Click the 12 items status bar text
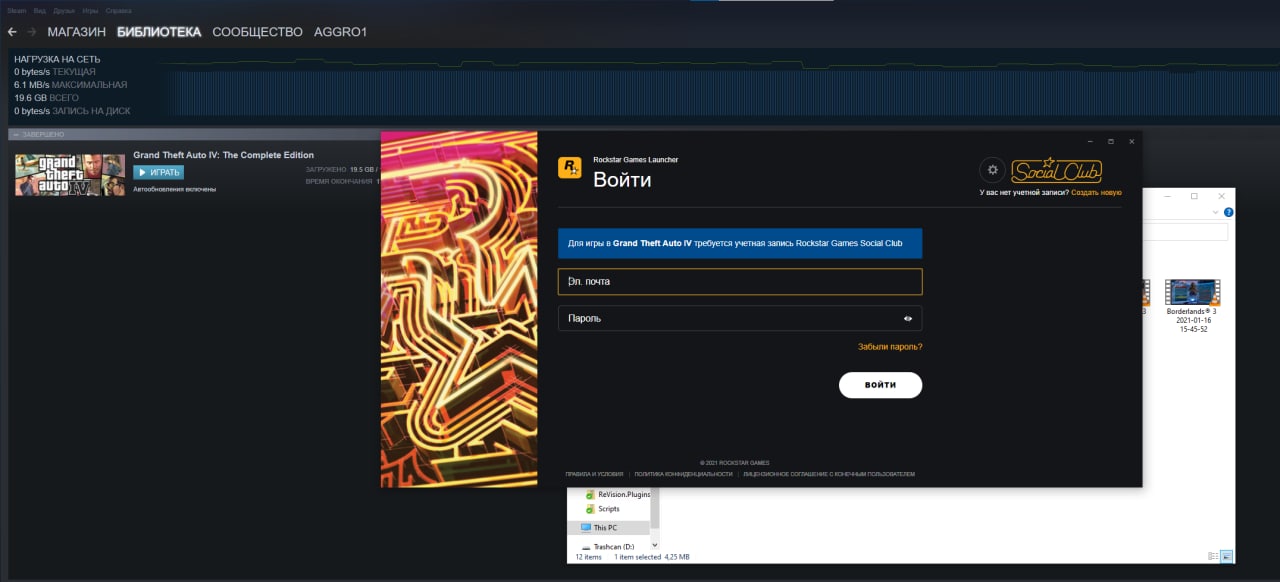 click(x=589, y=557)
